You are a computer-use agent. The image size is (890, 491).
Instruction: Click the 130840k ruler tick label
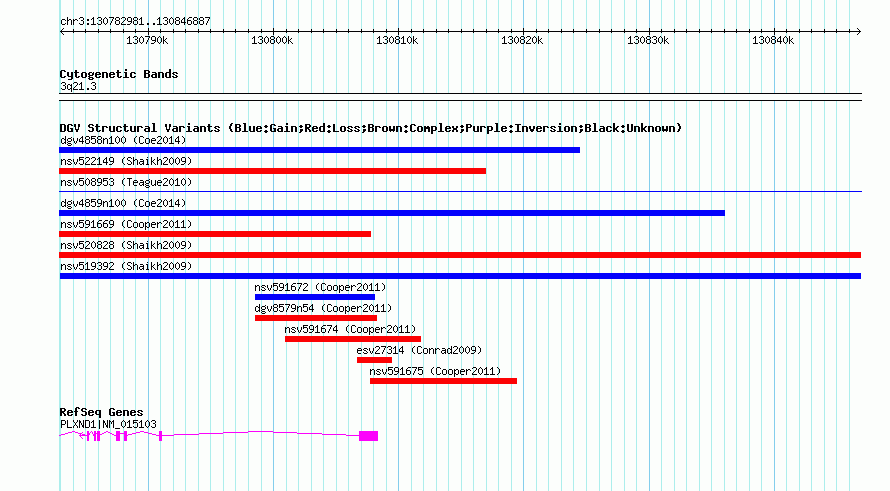(x=773, y=40)
